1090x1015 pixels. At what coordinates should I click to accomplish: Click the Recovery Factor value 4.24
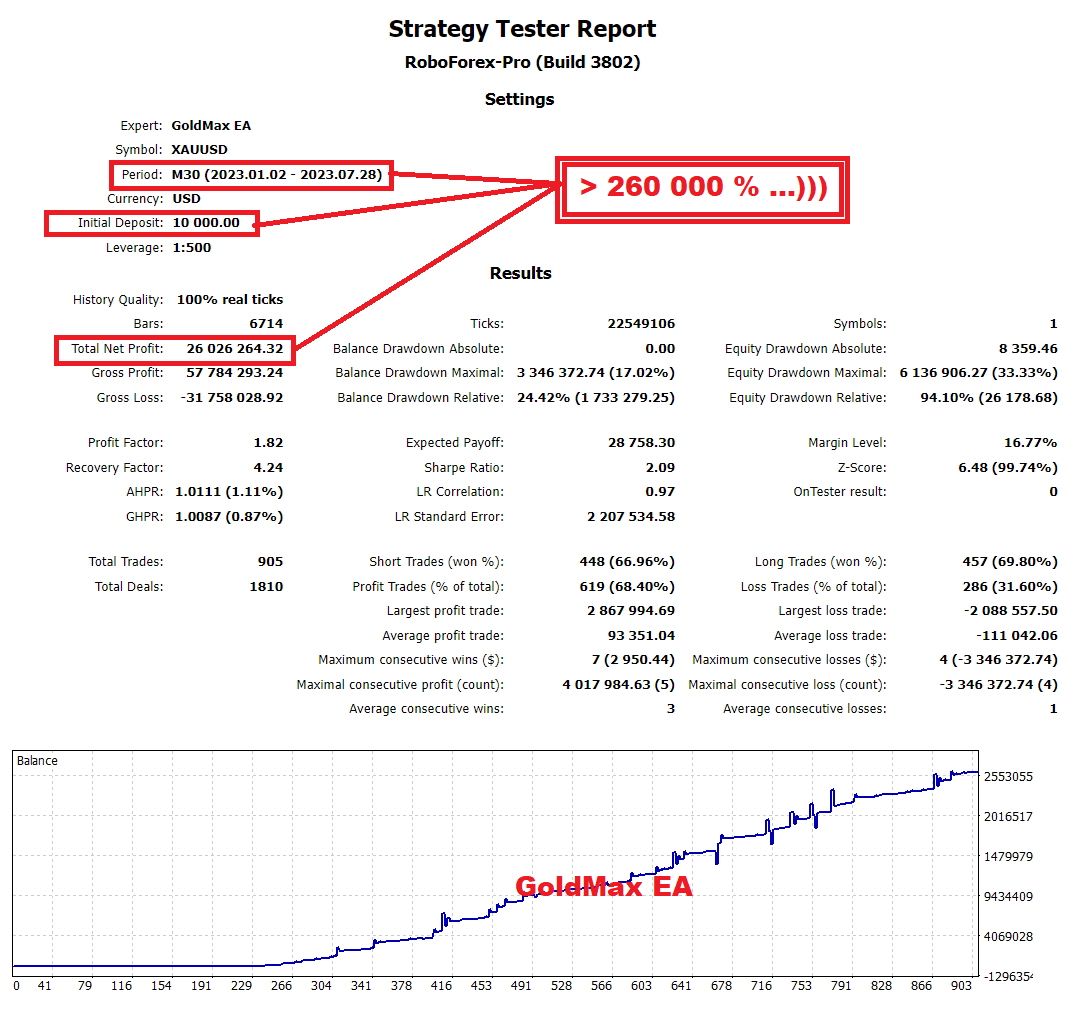coord(268,468)
